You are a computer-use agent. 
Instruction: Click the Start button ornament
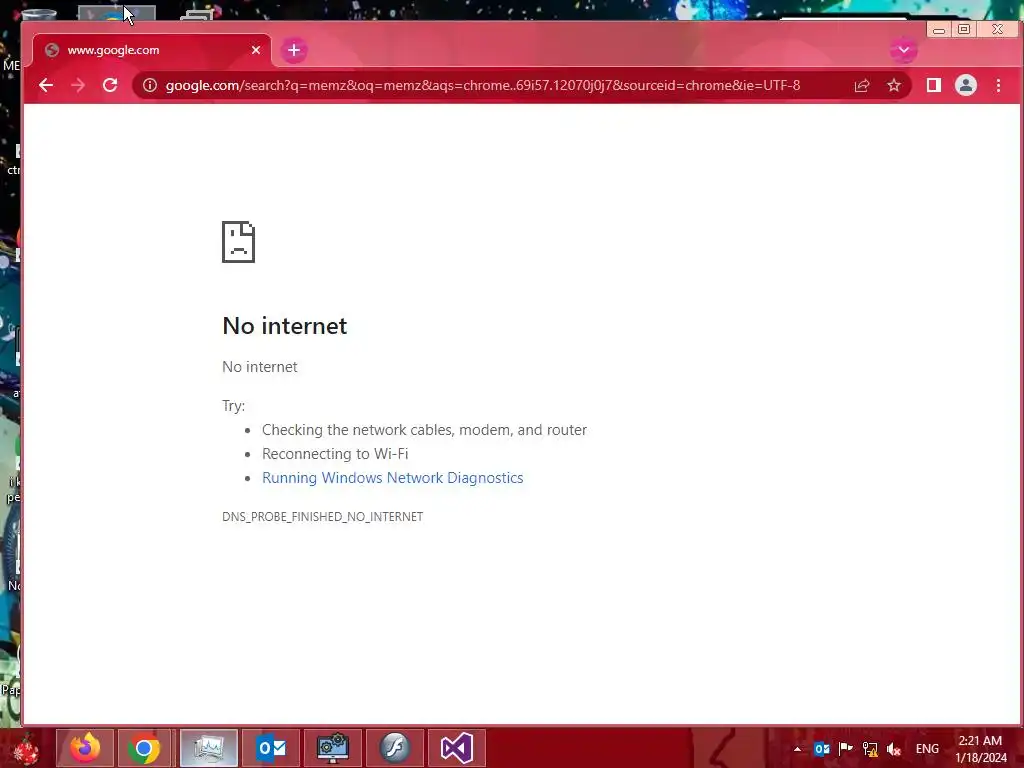(x=26, y=748)
